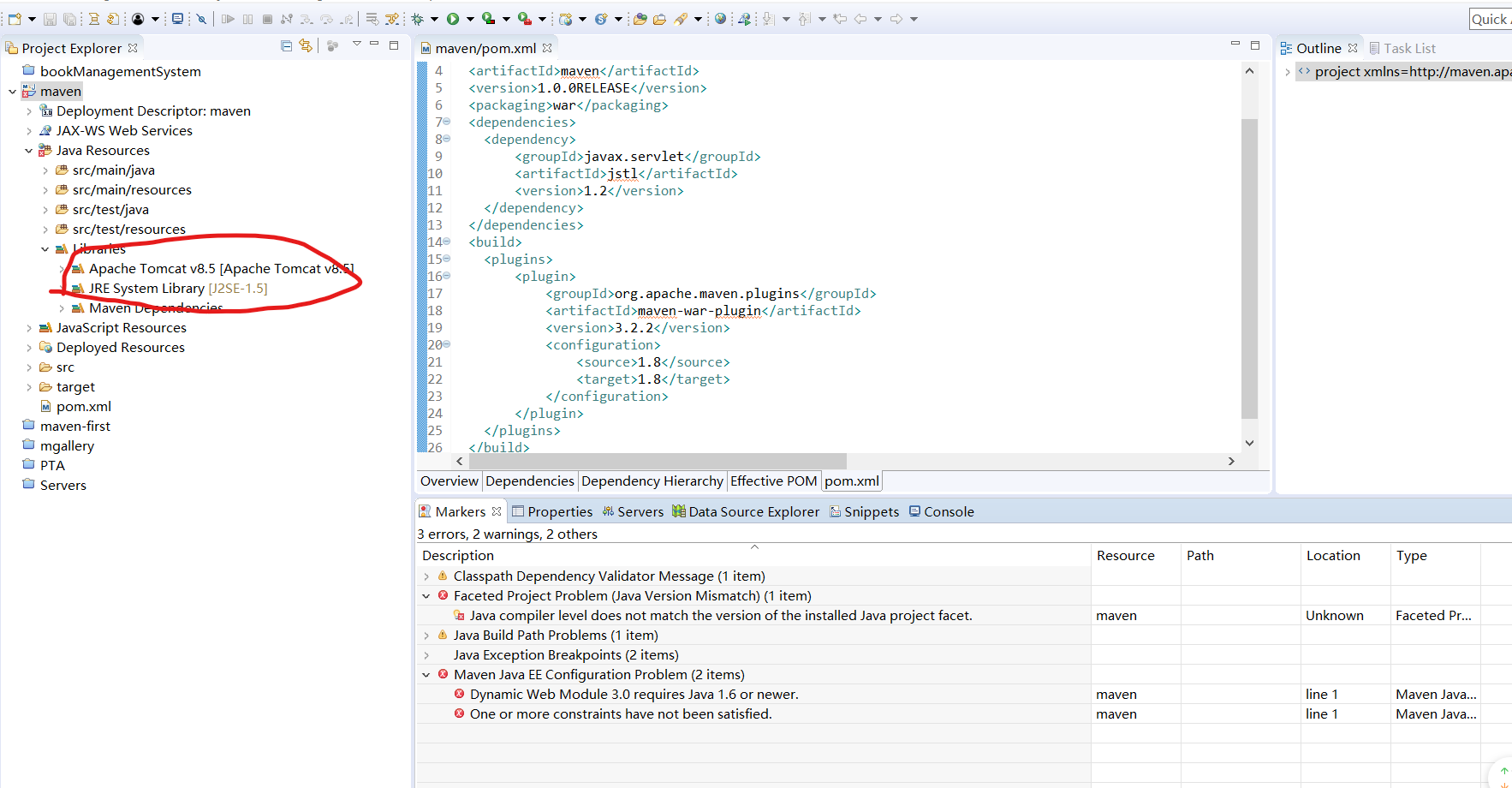Viewport: 1512px width, 788px height.
Task: Collapse Maven Java EE Configuration Problem group
Action: (x=426, y=675)
